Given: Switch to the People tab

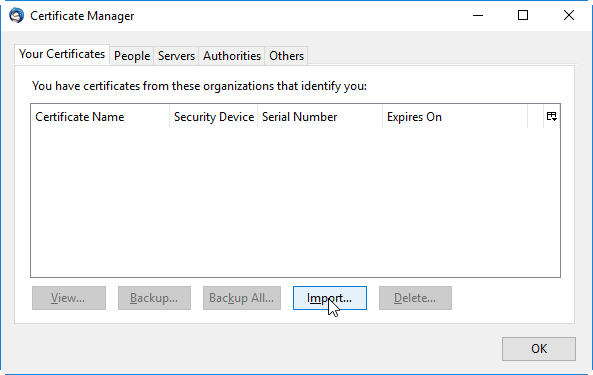Looking at the screenshot, I should [132, 56].
